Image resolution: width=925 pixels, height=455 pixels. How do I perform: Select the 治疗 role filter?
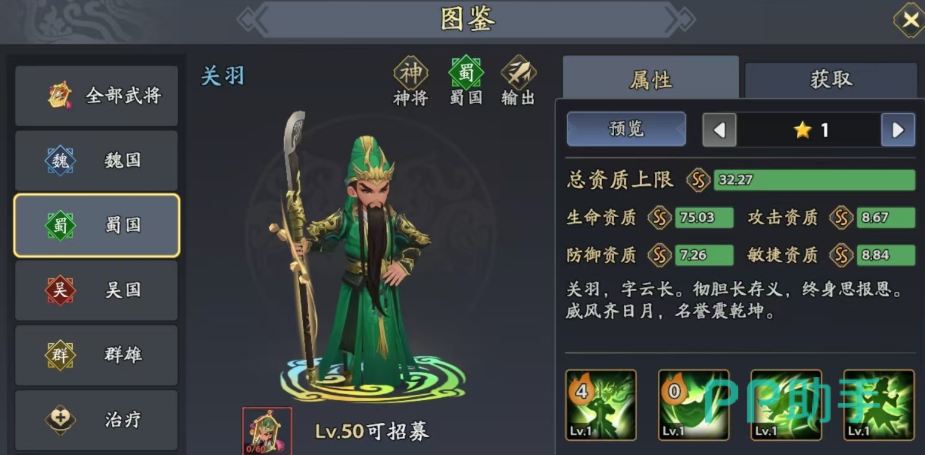pyautogui.click(x=97, y=420)
